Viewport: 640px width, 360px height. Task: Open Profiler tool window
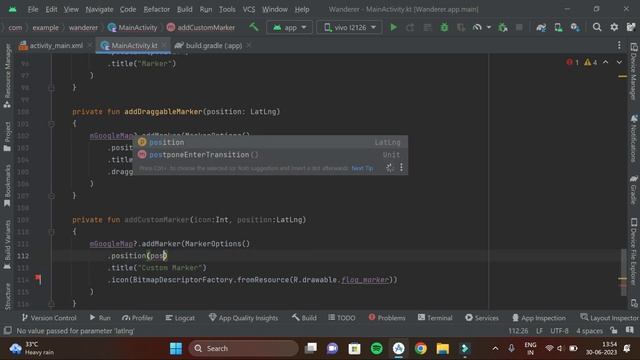137,318
